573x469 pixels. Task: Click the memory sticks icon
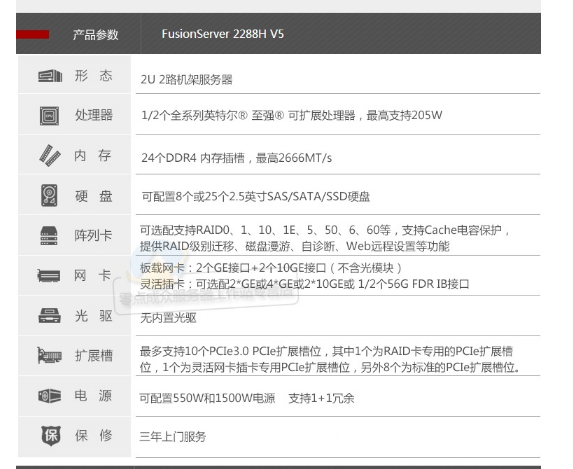pyautogui.click(x=50, y=155)
